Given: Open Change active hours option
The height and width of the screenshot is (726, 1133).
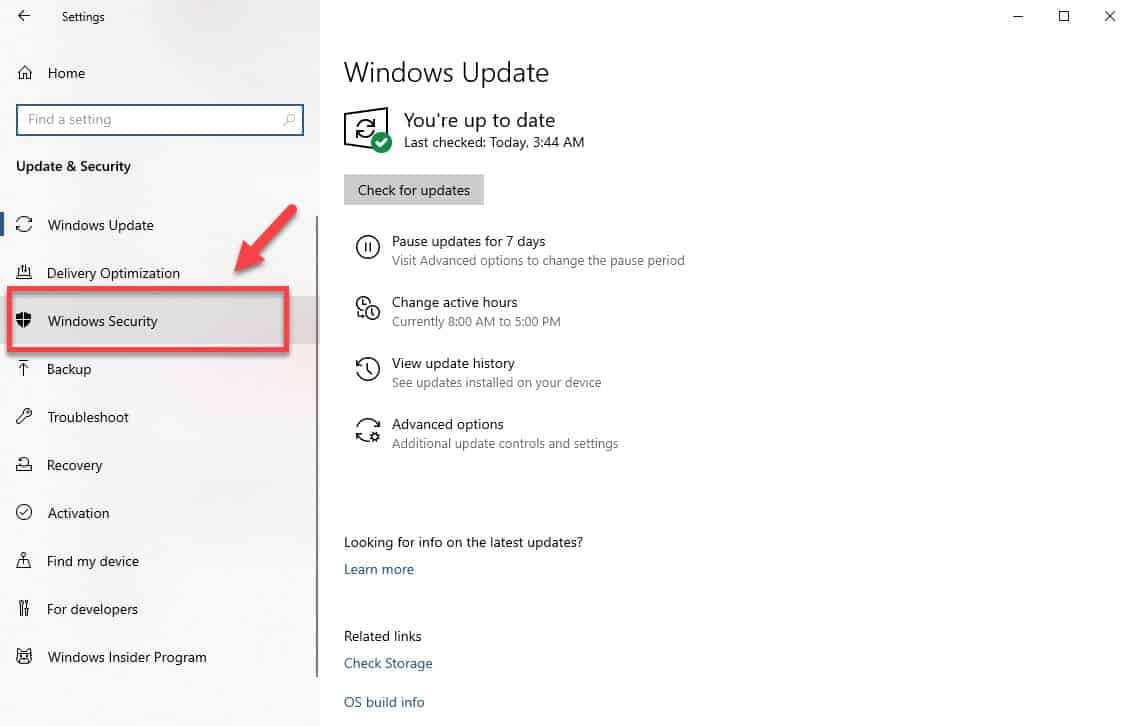Looking at the screenshot, I should 455,302.
